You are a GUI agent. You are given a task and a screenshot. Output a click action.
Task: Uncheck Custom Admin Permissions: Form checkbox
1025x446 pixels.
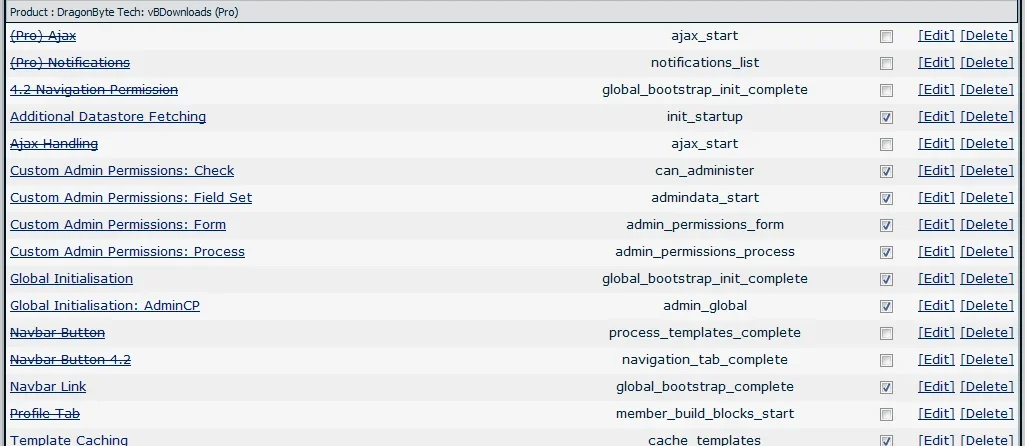click(x=886, y=226)
